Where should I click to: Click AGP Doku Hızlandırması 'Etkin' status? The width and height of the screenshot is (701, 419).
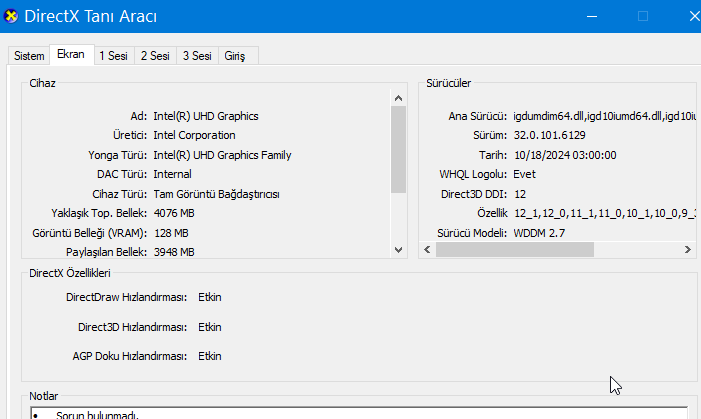tap(210, 356)
